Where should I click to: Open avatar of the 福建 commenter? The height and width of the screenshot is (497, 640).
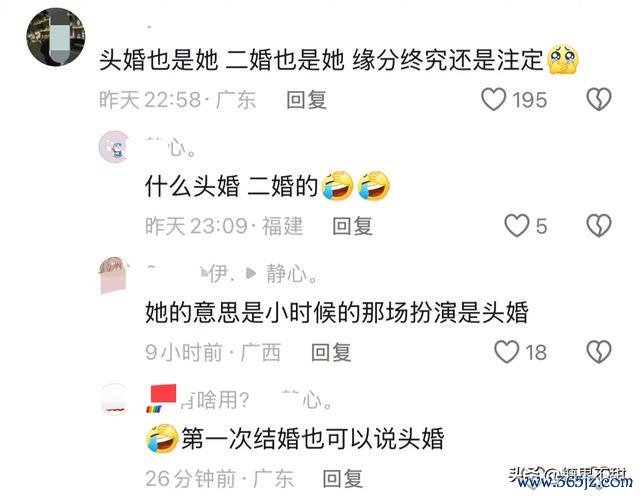(114, 147)
